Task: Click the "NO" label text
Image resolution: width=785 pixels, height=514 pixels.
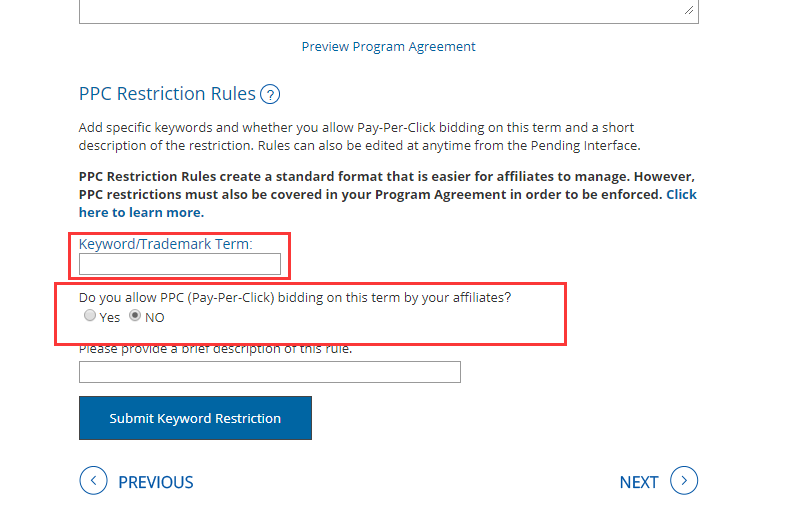Action: point(155,317)
